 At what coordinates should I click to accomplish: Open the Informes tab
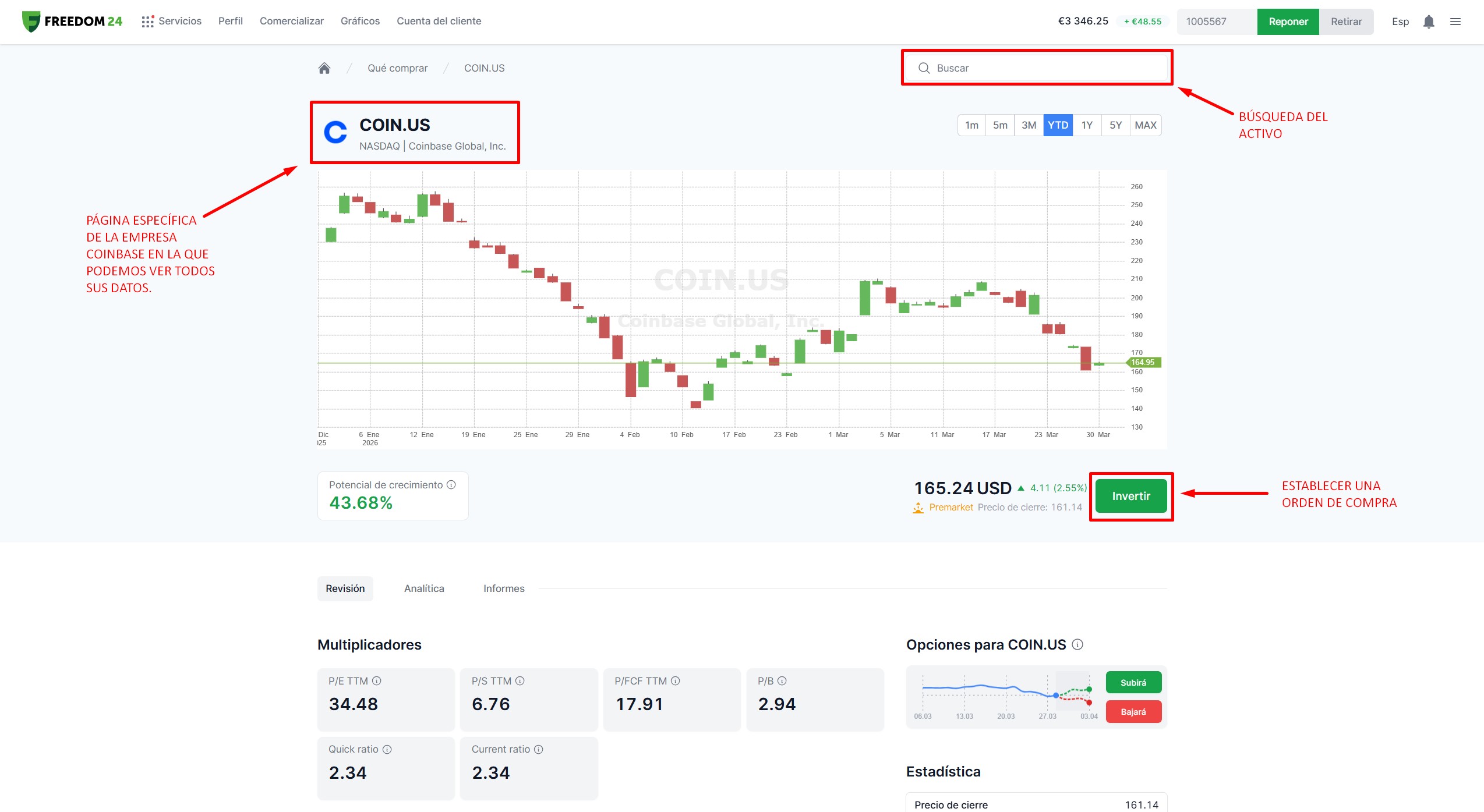504,588
